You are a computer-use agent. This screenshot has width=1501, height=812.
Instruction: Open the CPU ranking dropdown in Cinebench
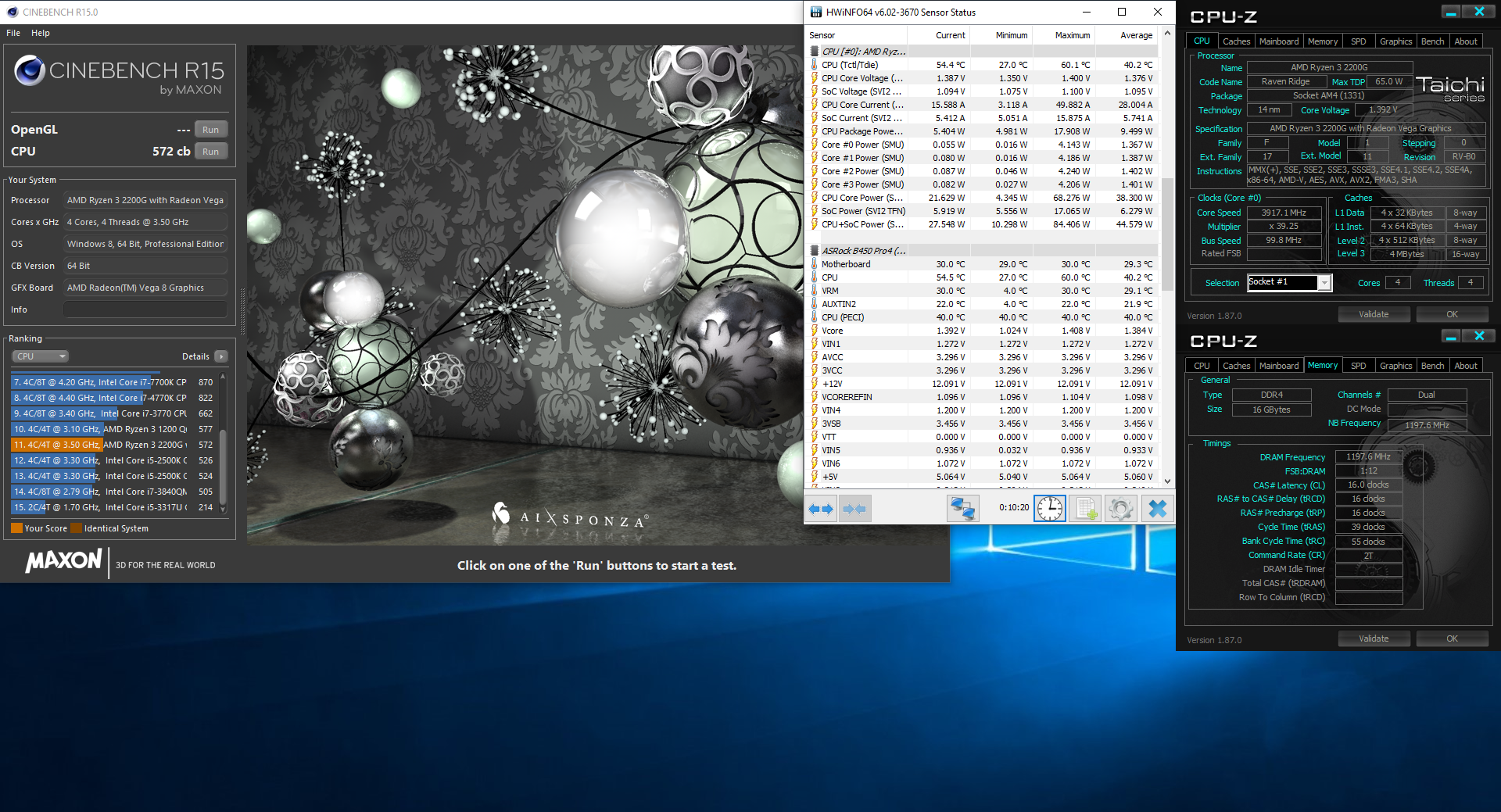pos(41,356)
